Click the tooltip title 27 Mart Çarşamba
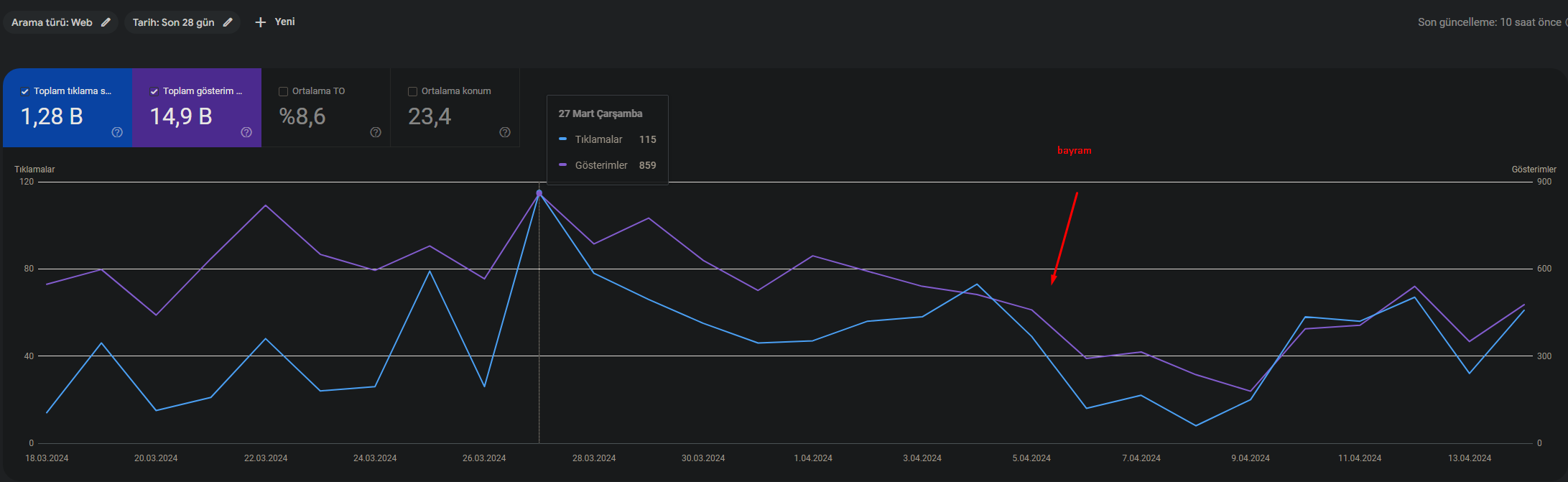This screenshot has width=1568, height=482. point(600,113)
